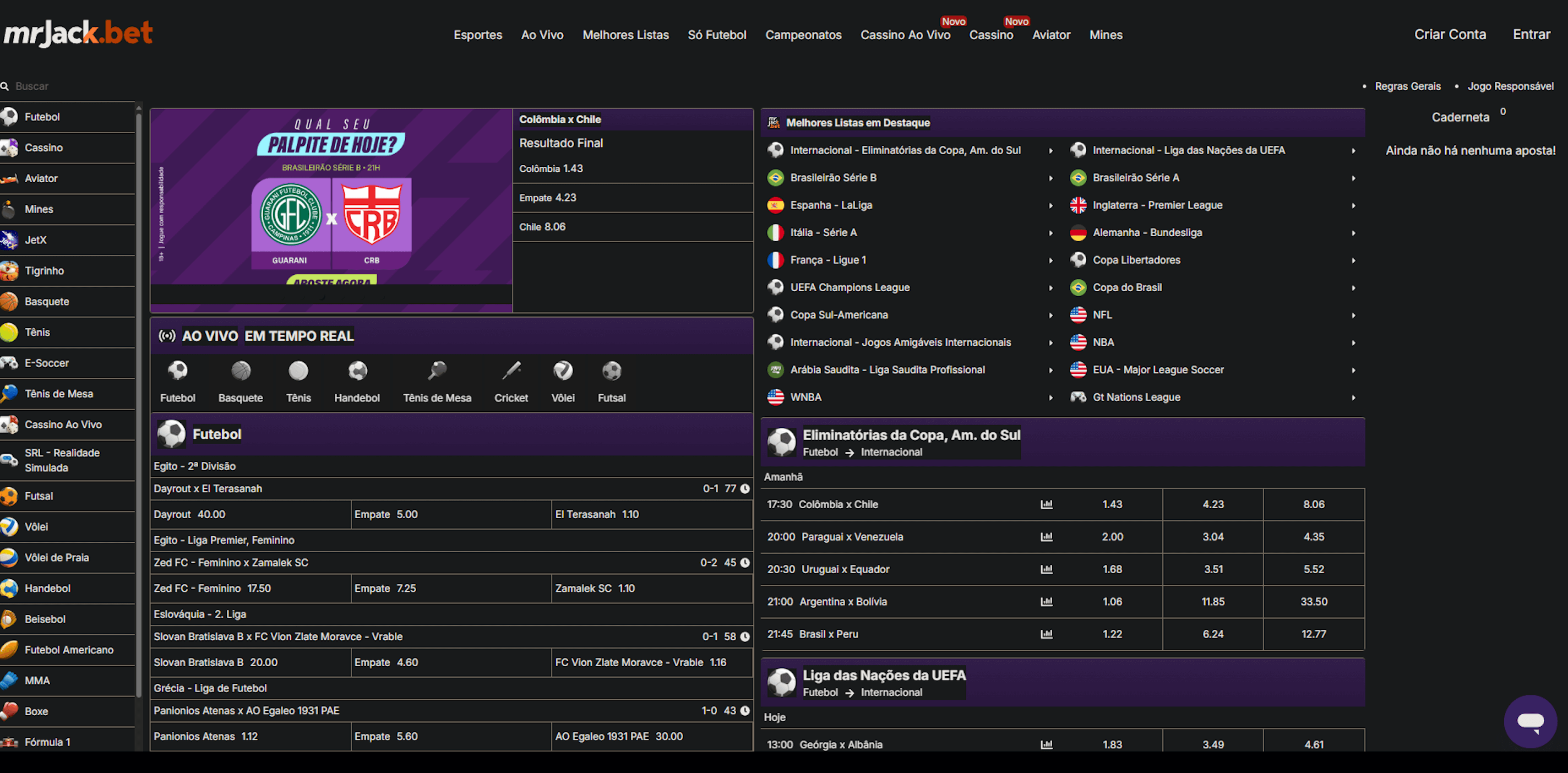Open Arábia Saudita - Liga Saudita Profissional
This screenshot has height=773, width=1568.
[911, 370]
